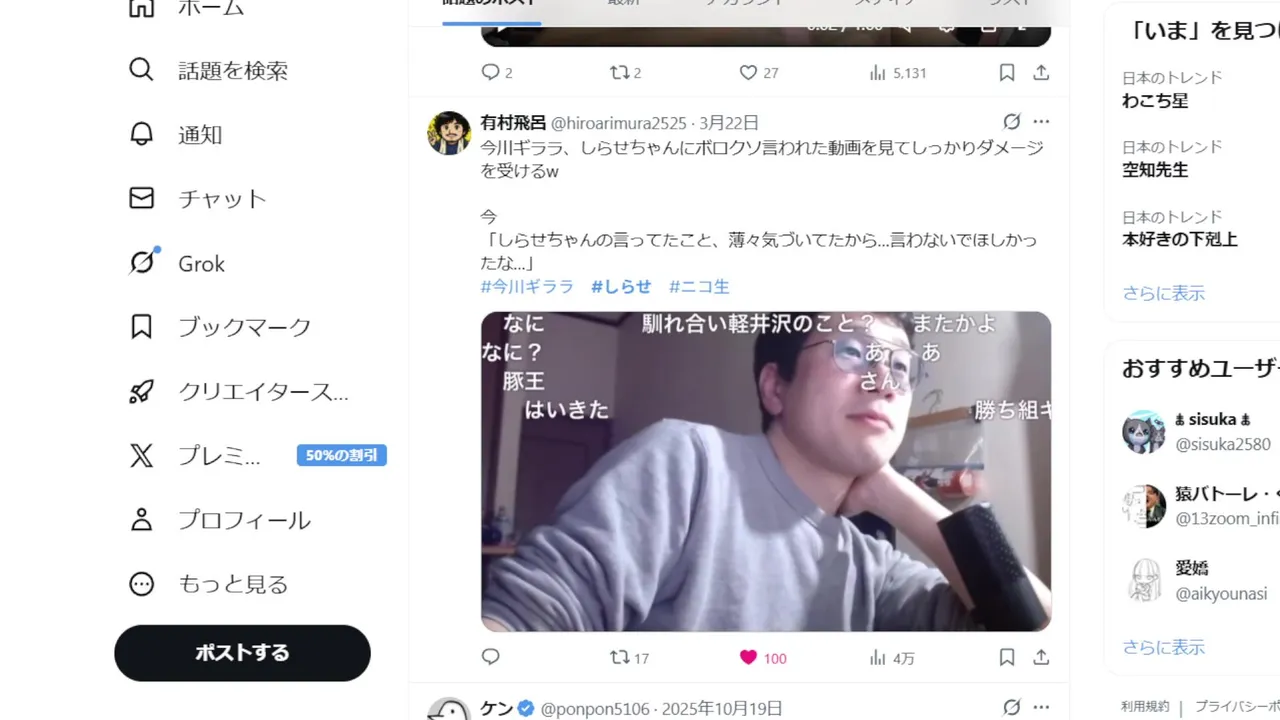The width and height of the screenshot is (1280, 720).
Task: Click the ポストする button
Action: (x=242, y=653)
